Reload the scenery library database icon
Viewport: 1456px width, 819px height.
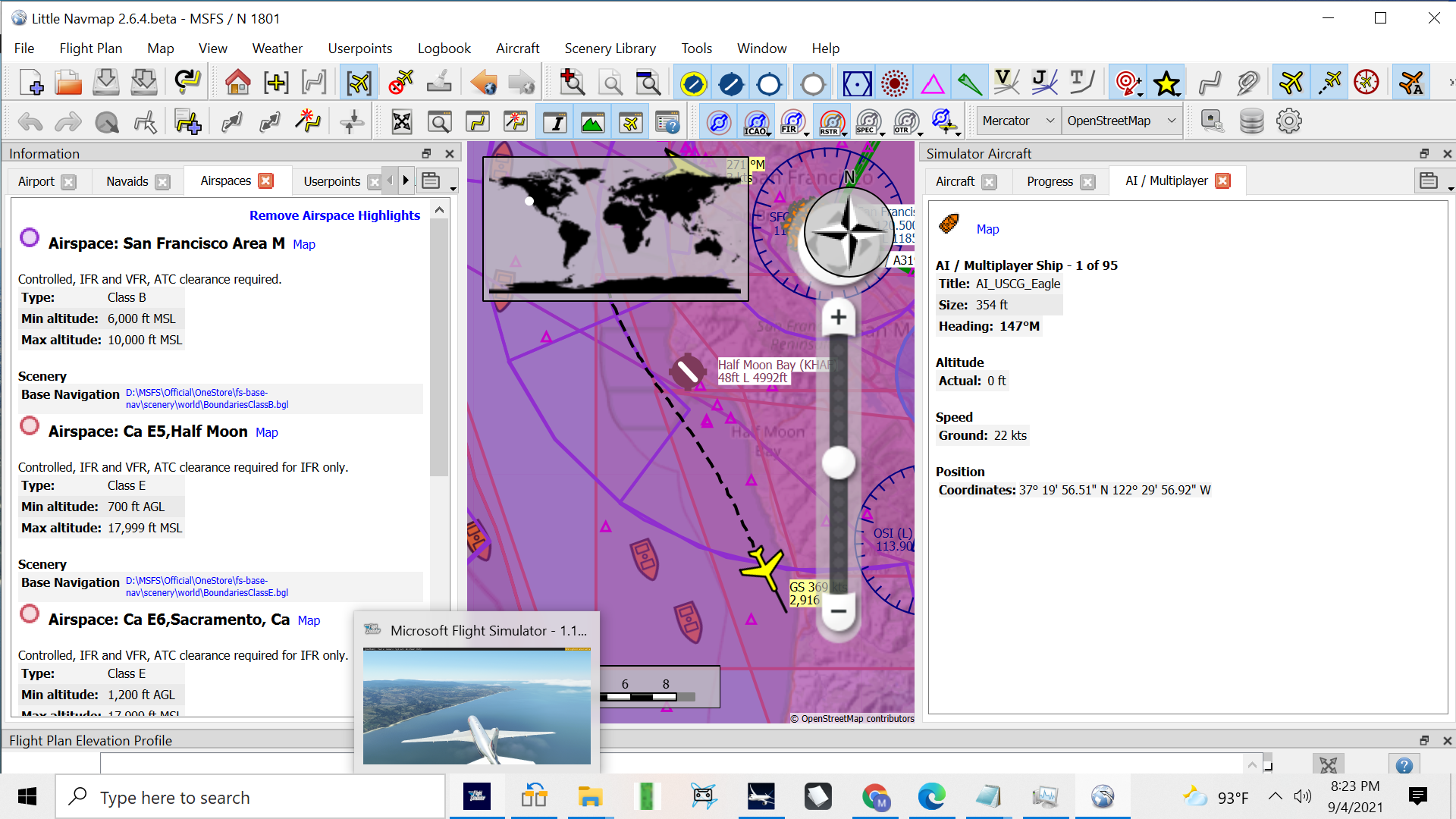tap(1251, 121)
